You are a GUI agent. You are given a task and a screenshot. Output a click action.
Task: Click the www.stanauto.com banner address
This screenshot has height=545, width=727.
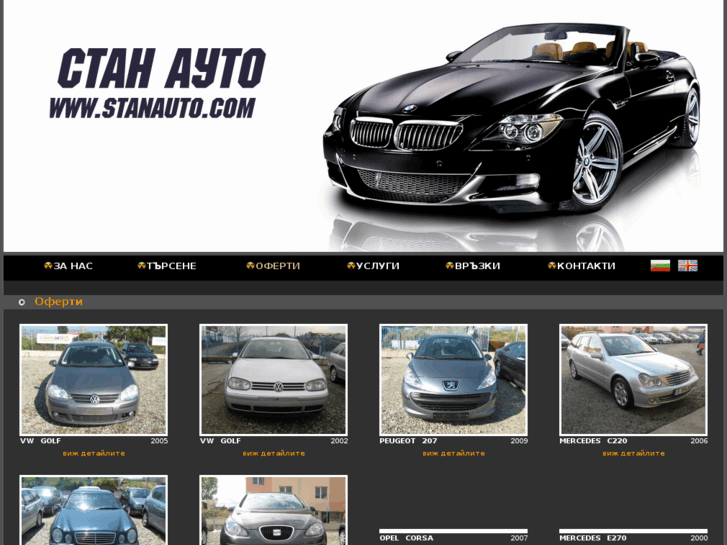152,108
